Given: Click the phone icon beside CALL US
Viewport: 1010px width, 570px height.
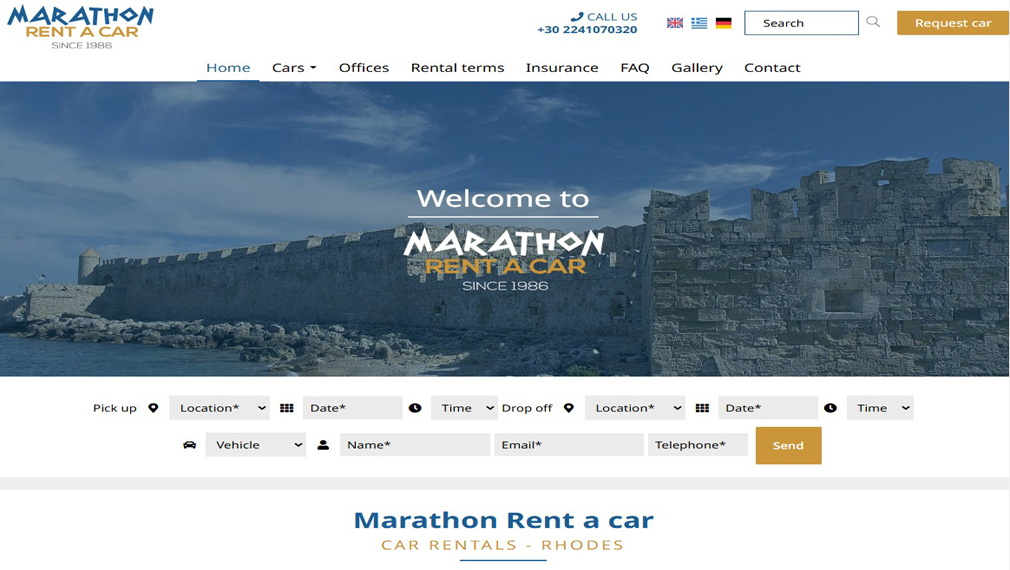Looking at the screenshot, I should tap(576, 17).
